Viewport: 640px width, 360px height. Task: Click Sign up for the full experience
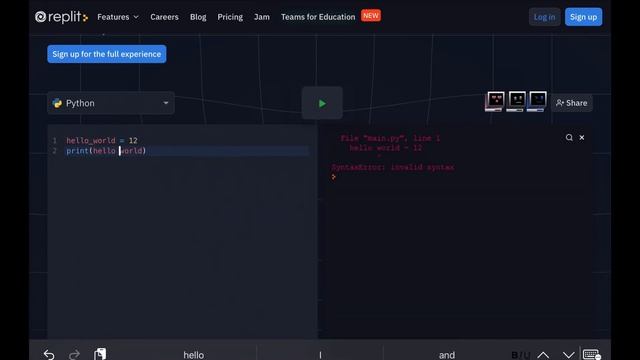click(107, 54)
